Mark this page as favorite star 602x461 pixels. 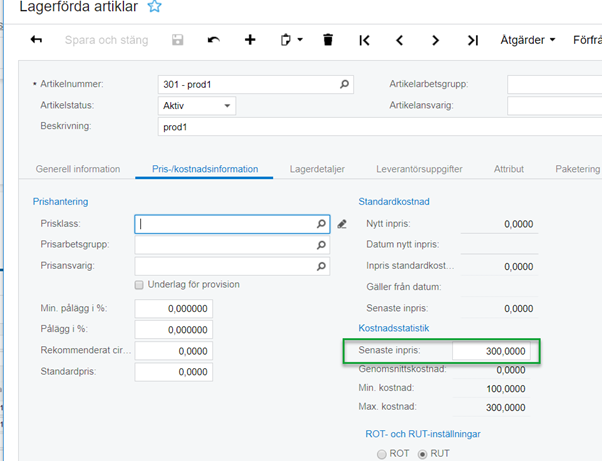click(154, 7)
